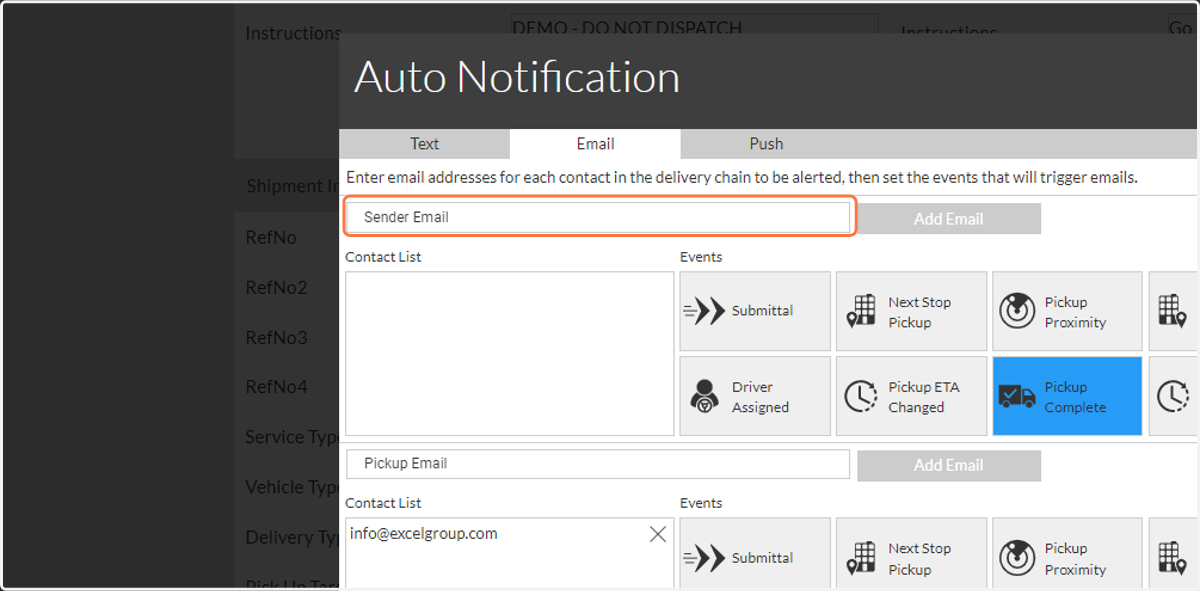Toggle Next Stop Pickup event in Sender Email section
1200x591 pixels.
coord(911,311)
